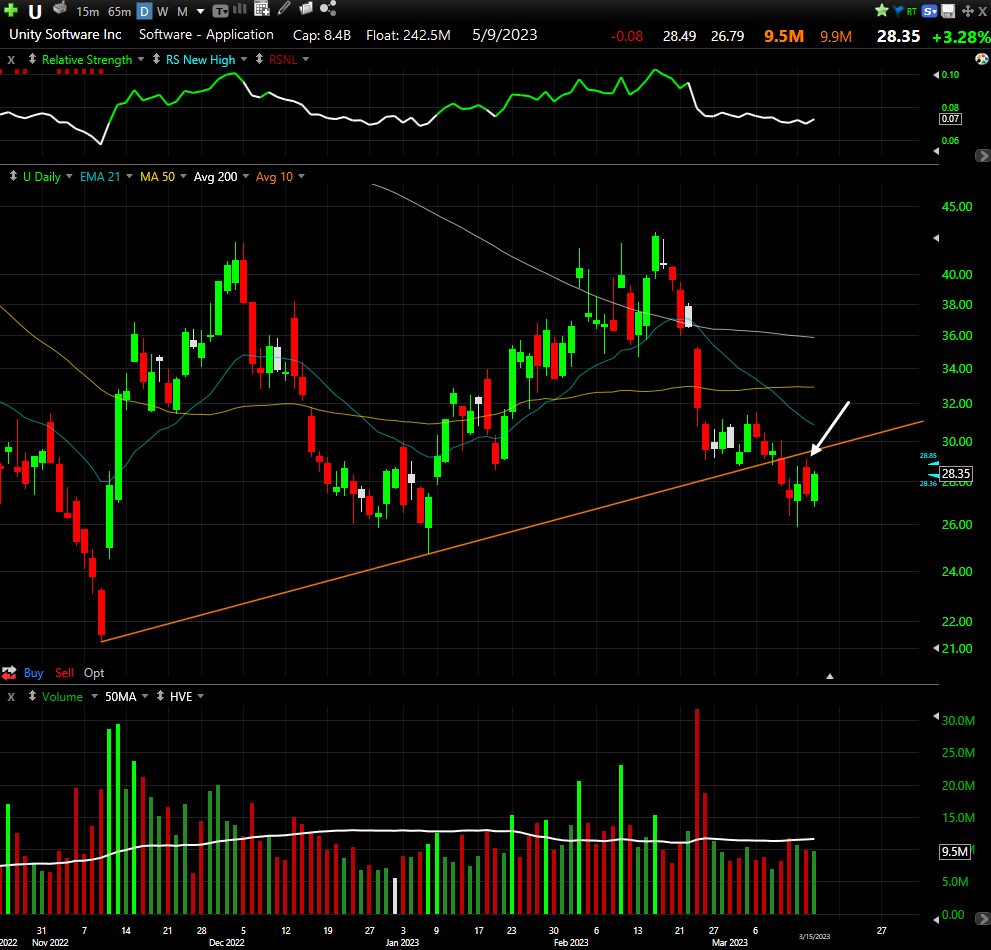Click the Buy/Sell trading arrows icon

pyautogui.click(x=9, y=673)
